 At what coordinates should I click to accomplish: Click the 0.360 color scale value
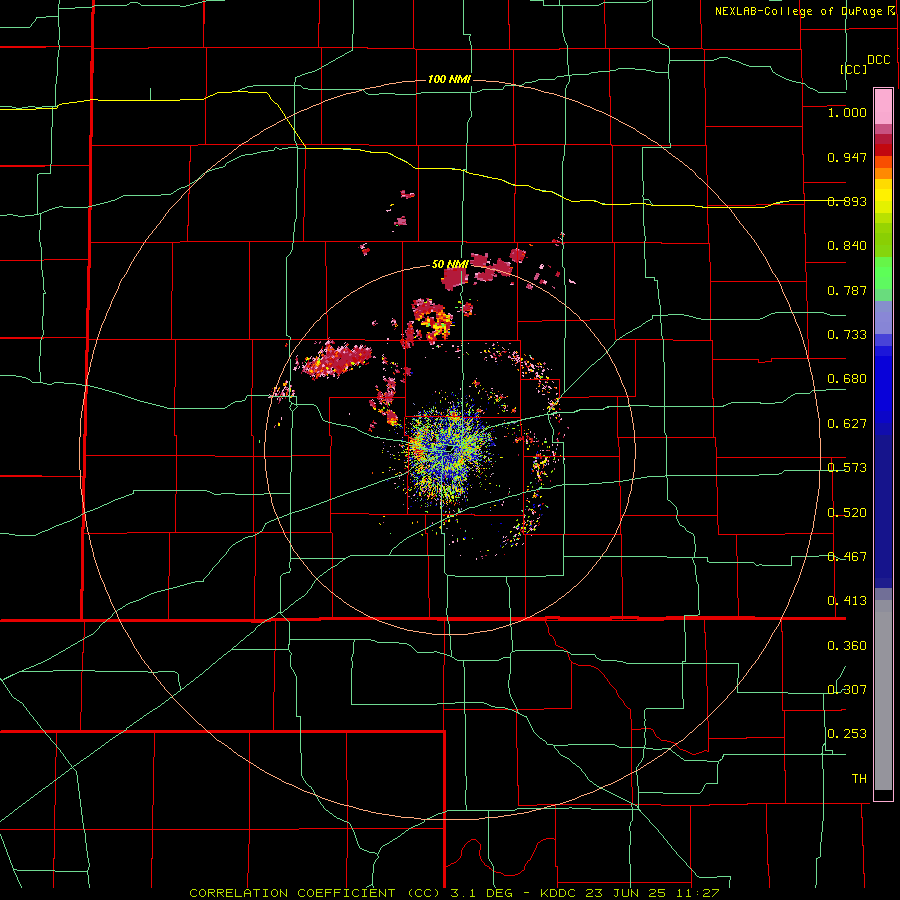[847, 646]
